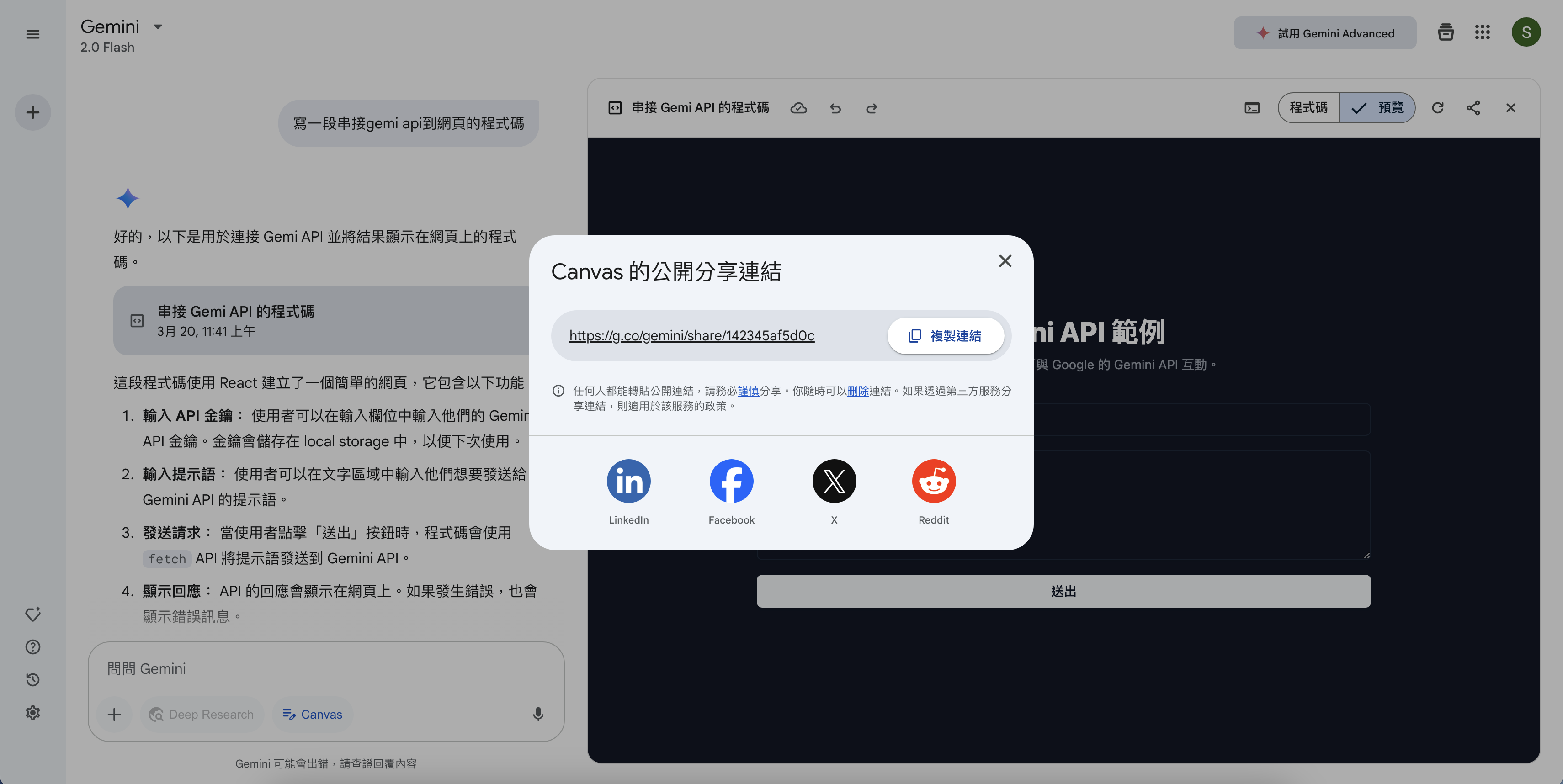Share the canvas link on X
1563x784 pixels.
pyautogui.click(x=834, y=481)
